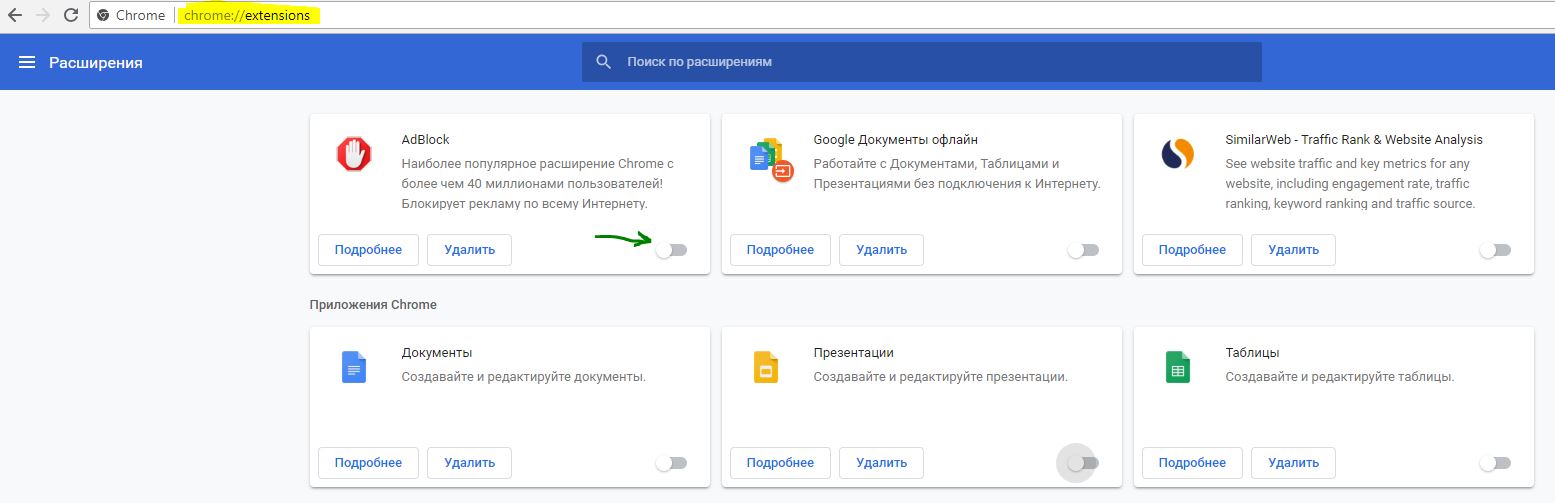Open Подробнее for the Презентации app
The image size is (1555, 503).
click(780, 463)
